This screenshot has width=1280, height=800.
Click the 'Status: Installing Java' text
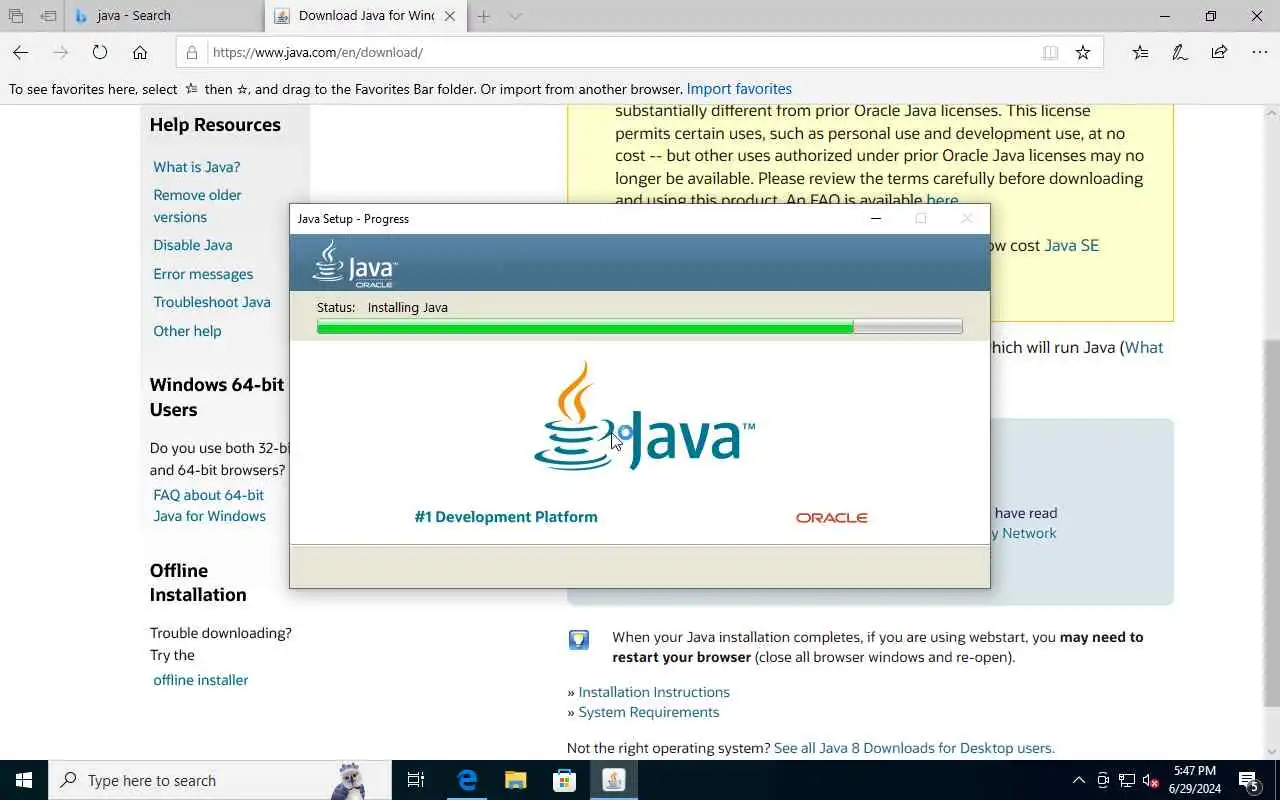382,307
